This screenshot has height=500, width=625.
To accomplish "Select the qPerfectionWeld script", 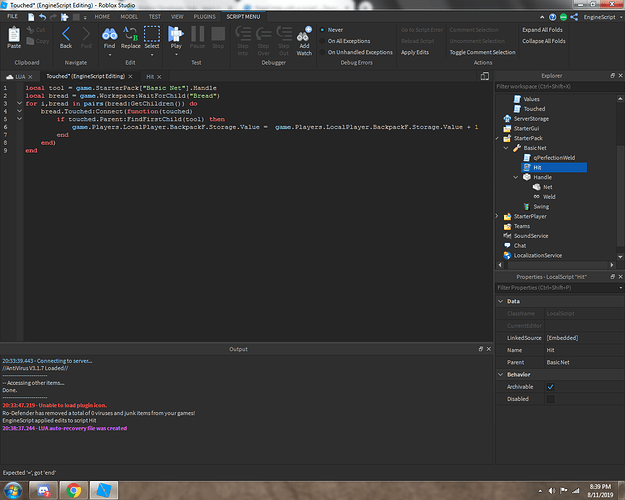I will pyautogui.click(x=554, y=157).
